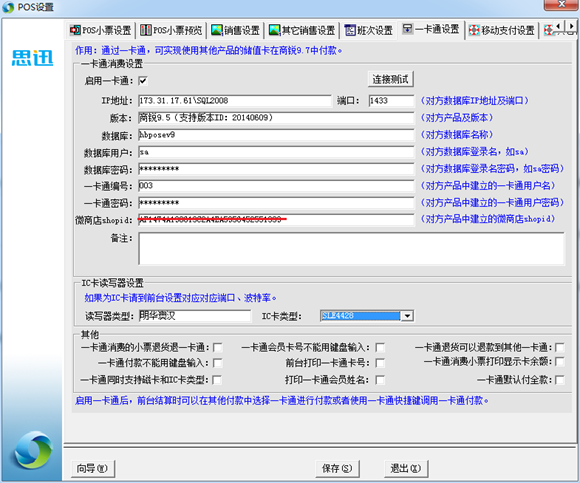Viewport: 580px width, 483px height.
Task: Tick 一卡通消费小票打印显示卡余额 checkbox
Action: coord(560,361)
